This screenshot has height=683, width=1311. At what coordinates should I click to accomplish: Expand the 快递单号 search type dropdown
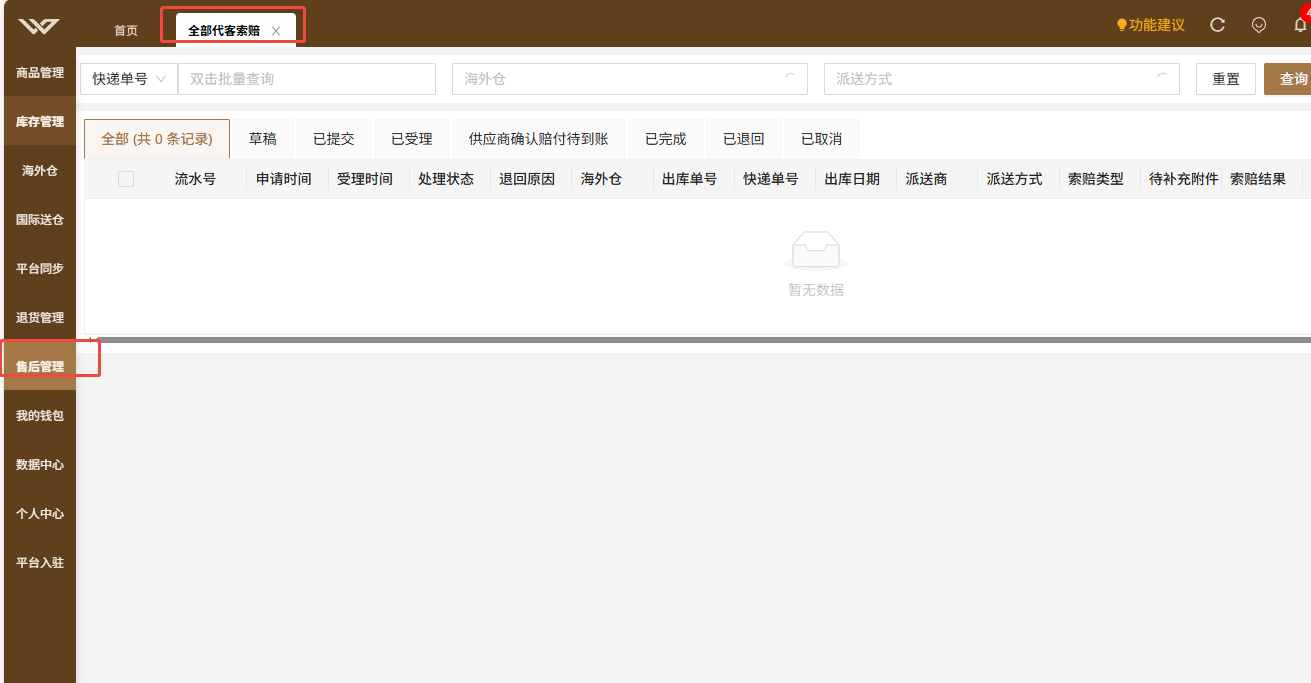[x=129, y=79]
